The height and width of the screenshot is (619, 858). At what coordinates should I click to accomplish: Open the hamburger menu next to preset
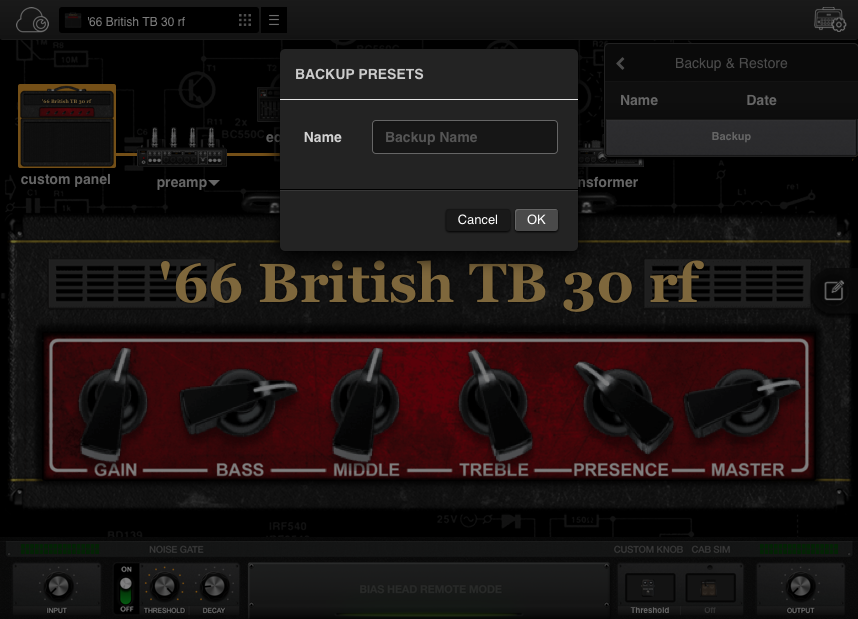tap(274, 21)
